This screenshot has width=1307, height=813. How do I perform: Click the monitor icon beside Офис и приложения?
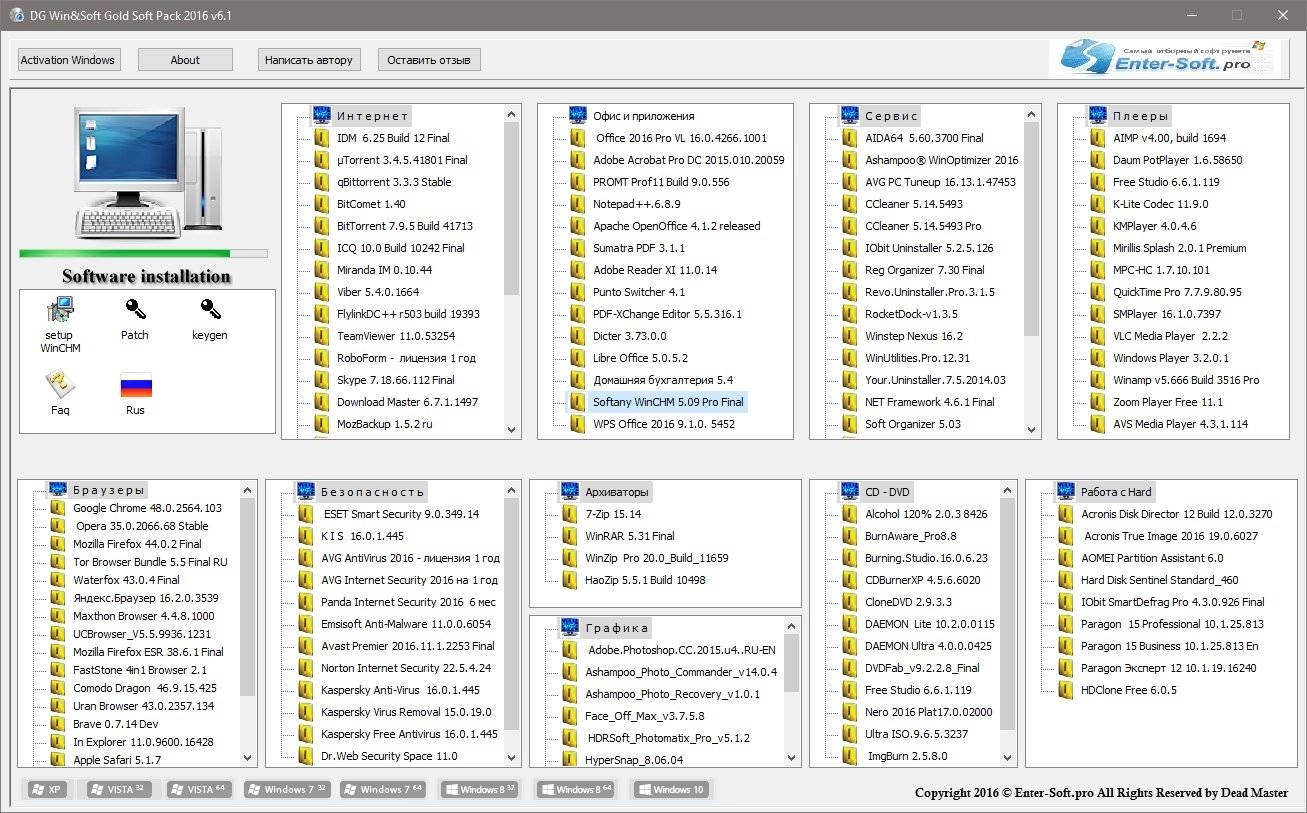click(578, 115)
